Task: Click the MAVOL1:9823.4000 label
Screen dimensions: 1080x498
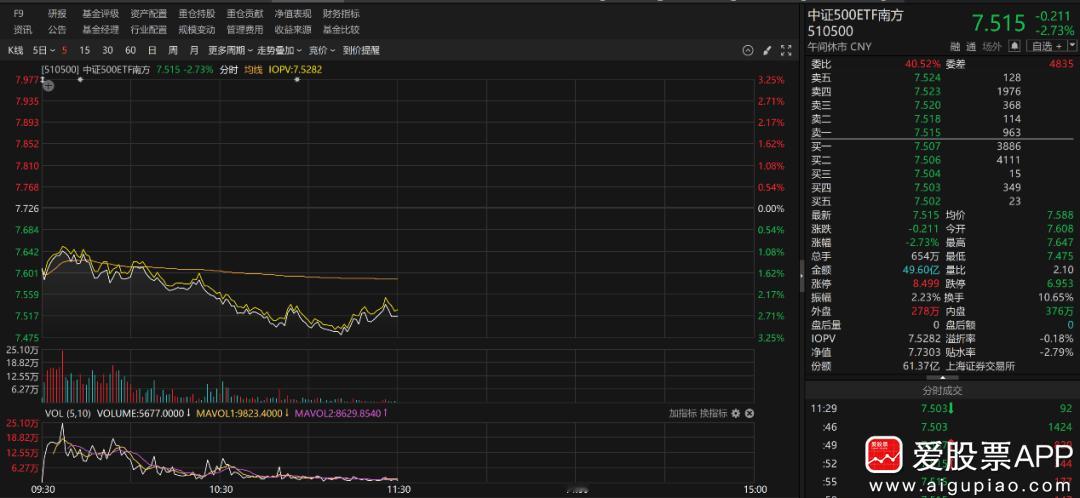Action: (x=241, y=413)
